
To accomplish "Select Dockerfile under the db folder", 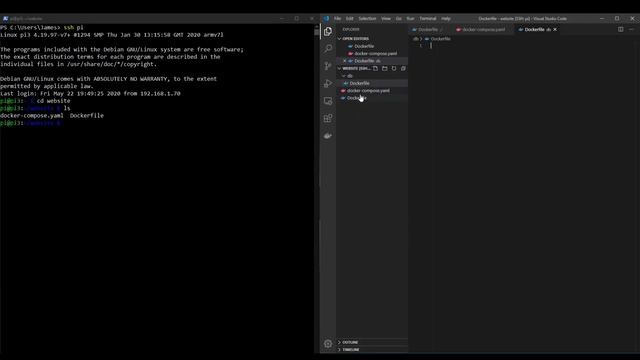I will (x=359, y=83).
